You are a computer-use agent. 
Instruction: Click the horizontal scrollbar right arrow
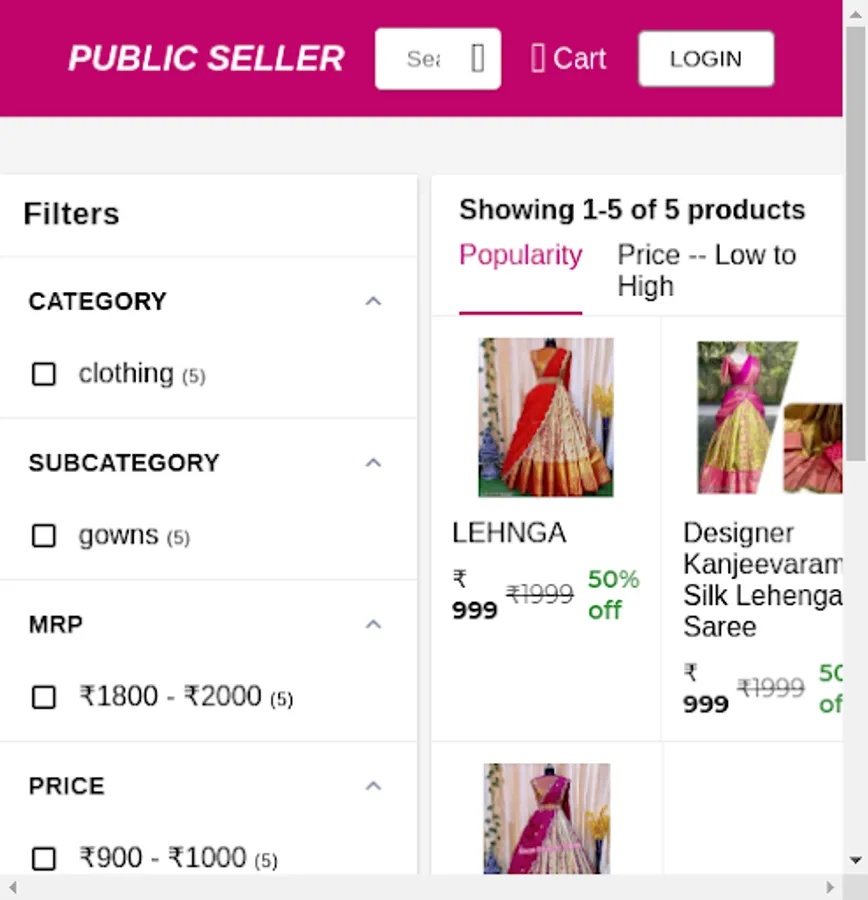pyautogui.click(x=829, y=887)
